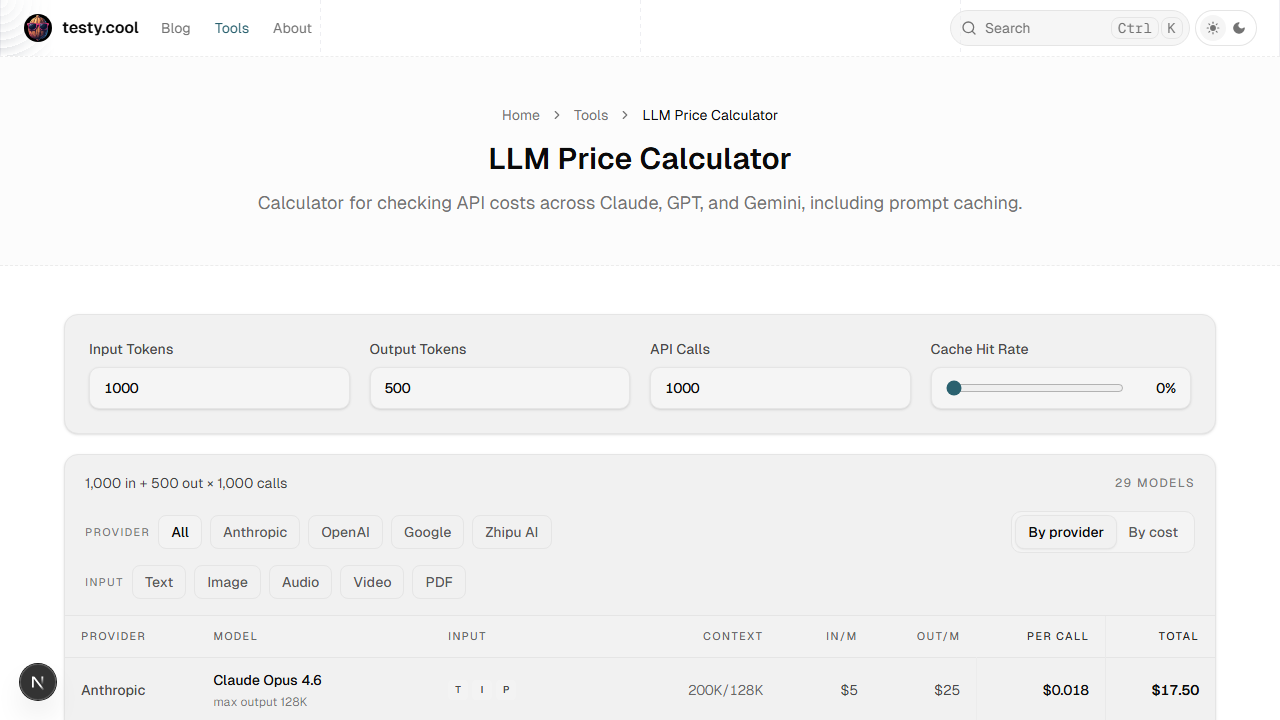Click the round N badge icon
This screenshot has width=1280, height=720.
point(38,682)
